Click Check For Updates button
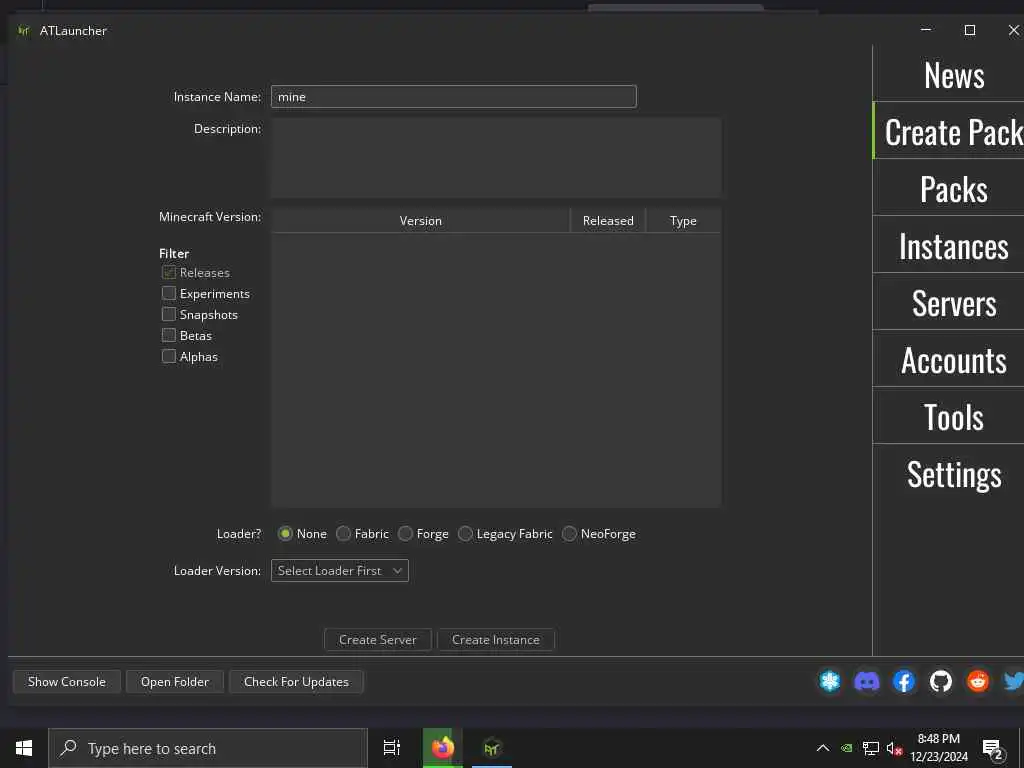This screenshot has width=1024, height=768. point(296,681)
